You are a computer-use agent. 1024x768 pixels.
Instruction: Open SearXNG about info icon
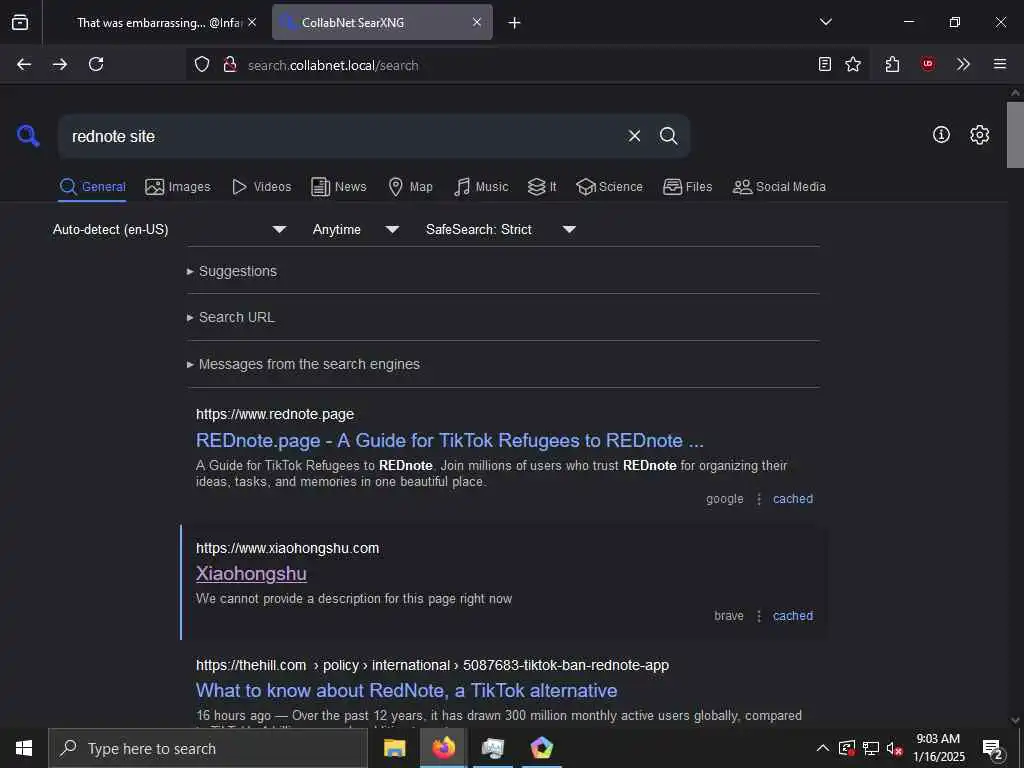tap(941, 135)
